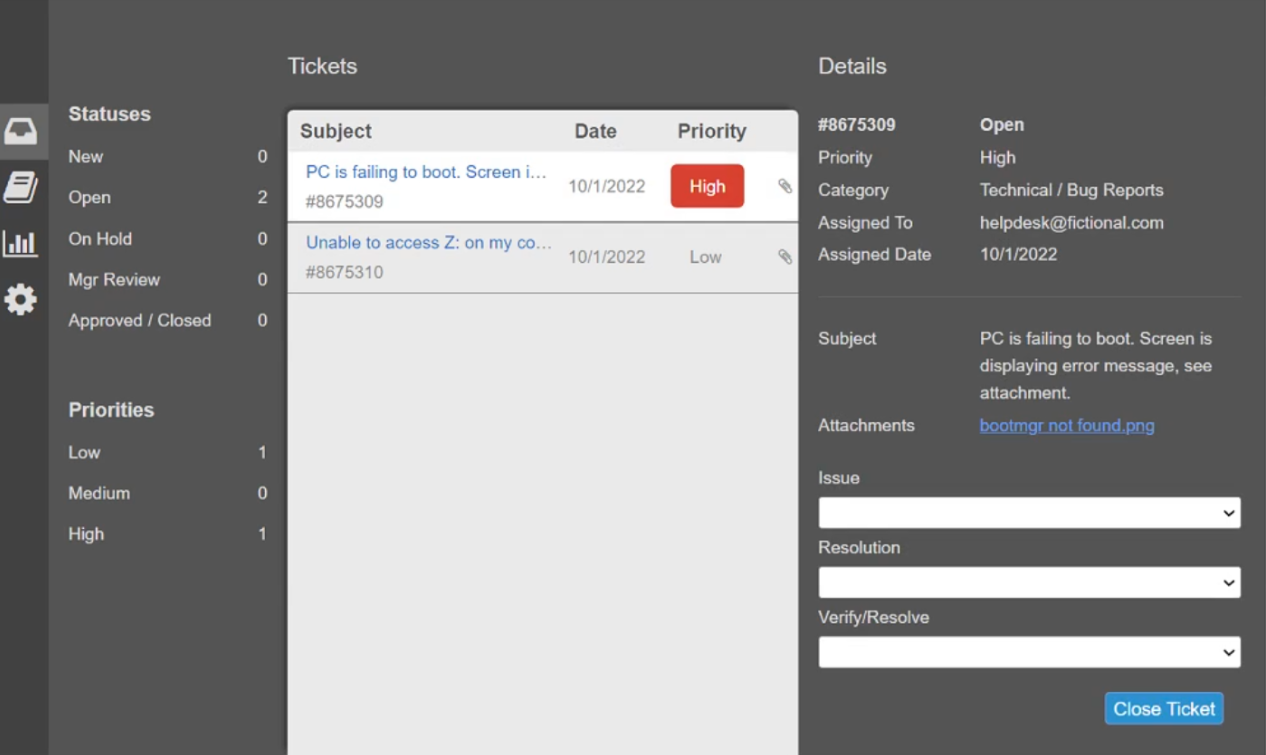Click the Low priority value on second ticket
Viewport: 1266px width, 755px height.
[705, 257]
